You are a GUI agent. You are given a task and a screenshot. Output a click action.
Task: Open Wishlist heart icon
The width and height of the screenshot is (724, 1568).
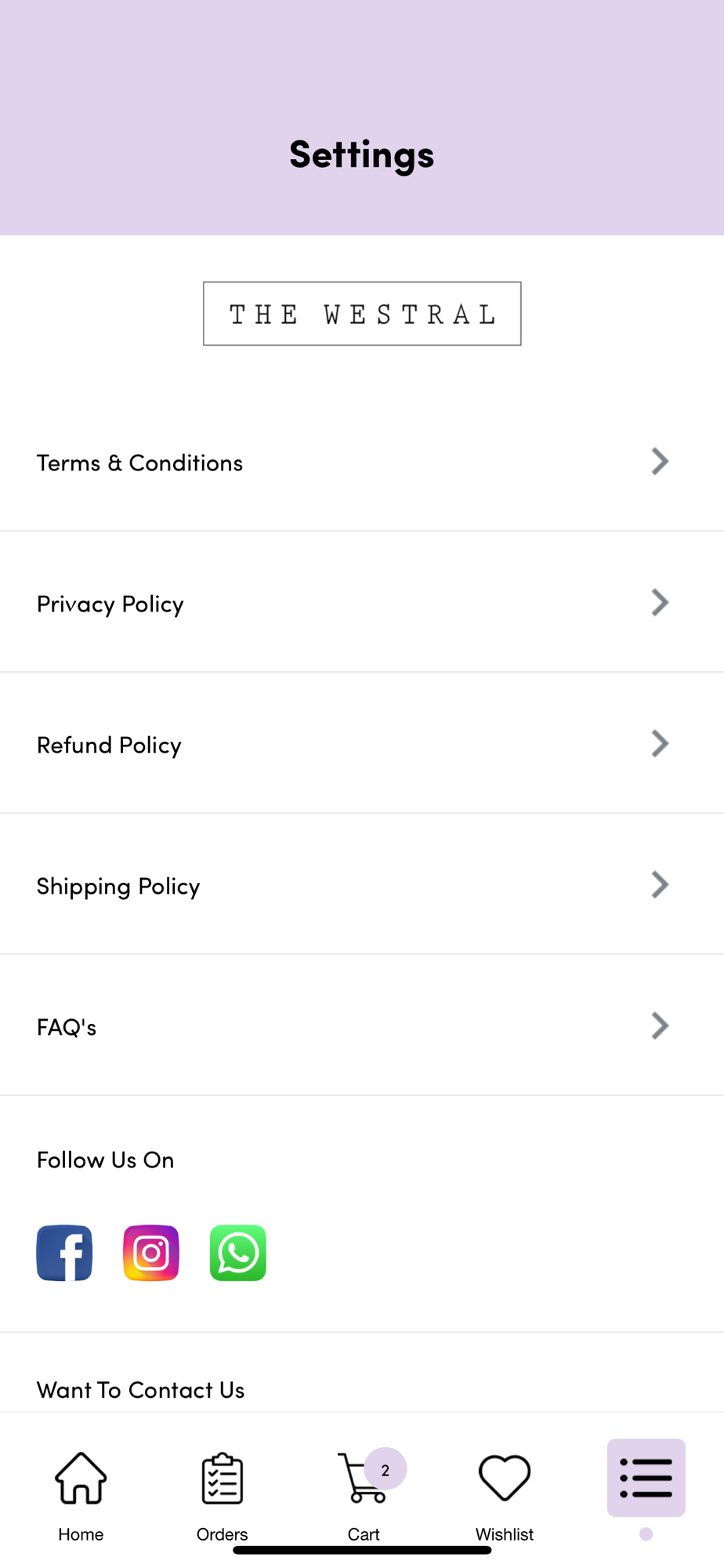pos(505,1479)
